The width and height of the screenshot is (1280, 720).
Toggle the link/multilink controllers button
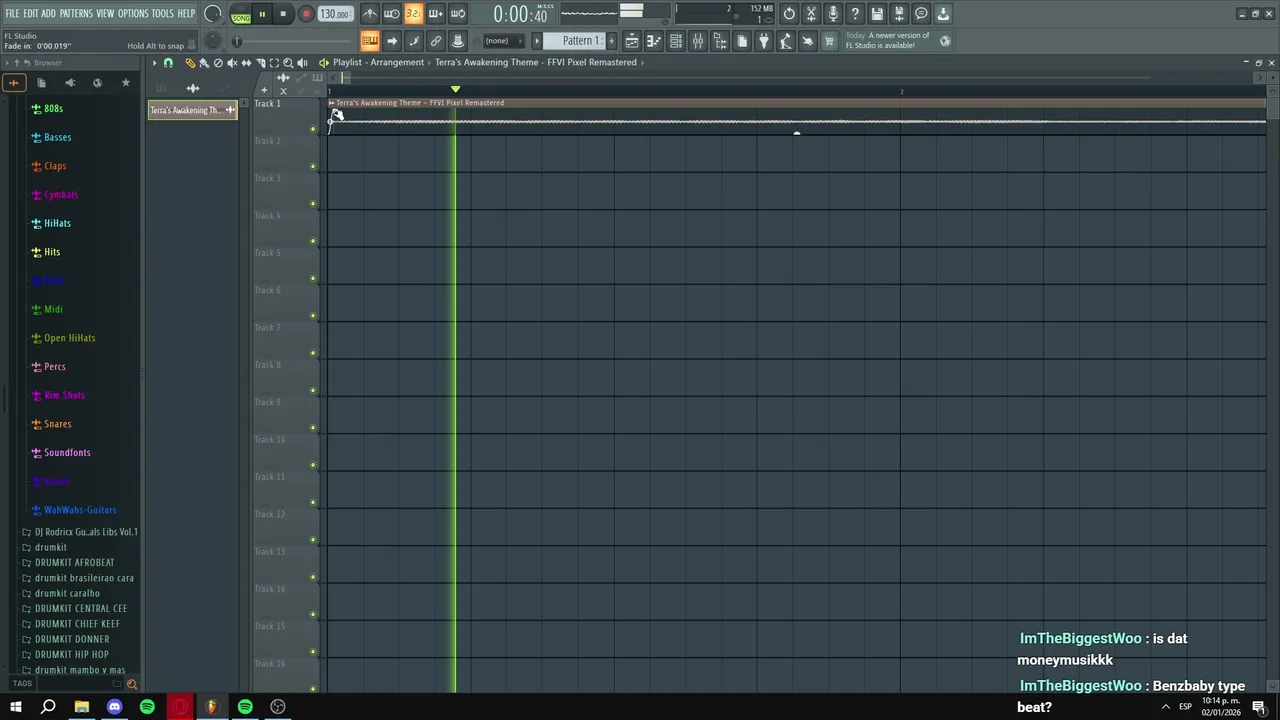click(x=436, y=41)
